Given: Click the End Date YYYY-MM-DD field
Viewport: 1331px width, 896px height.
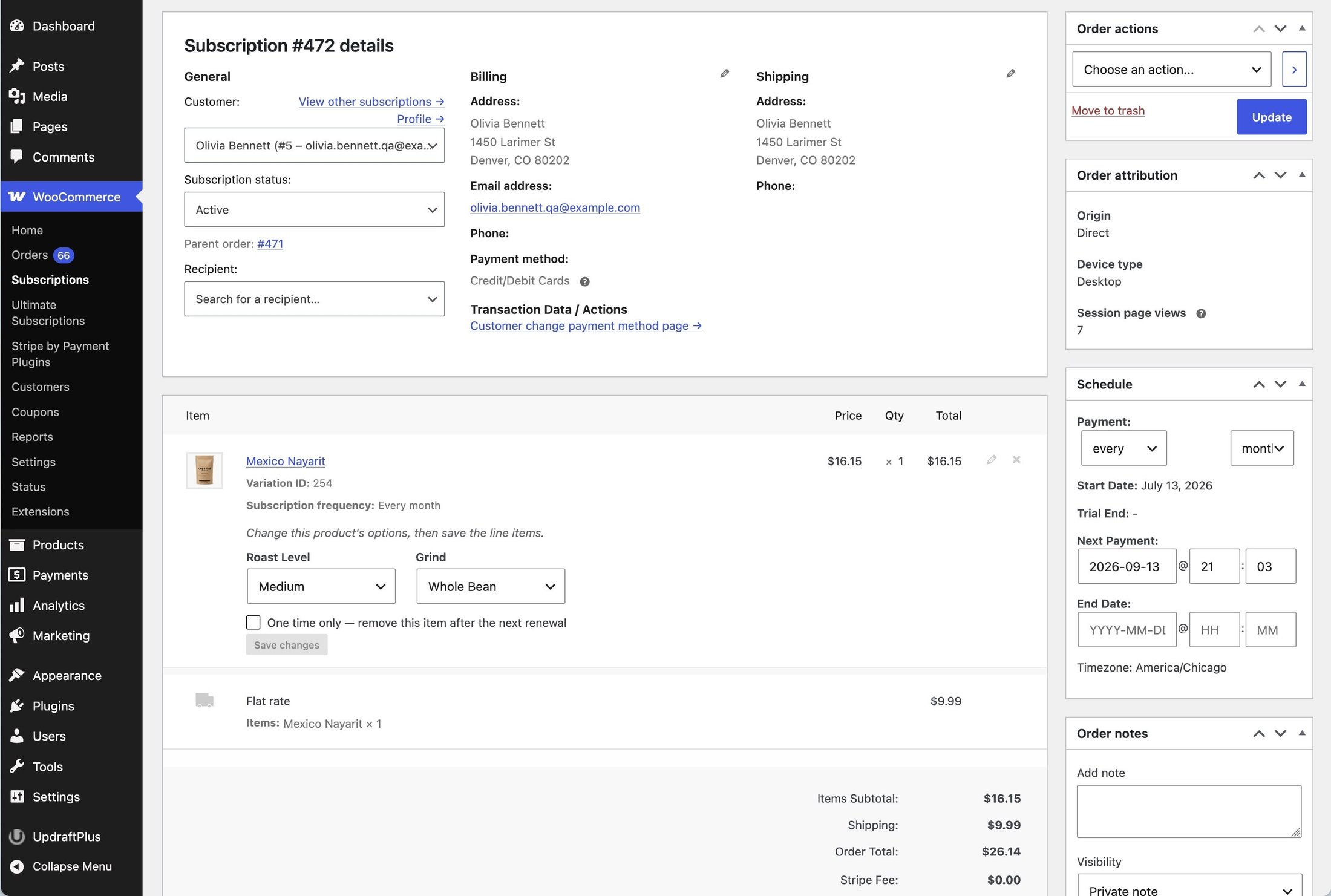Looking at the screenshot, I should click(1127, 630).
